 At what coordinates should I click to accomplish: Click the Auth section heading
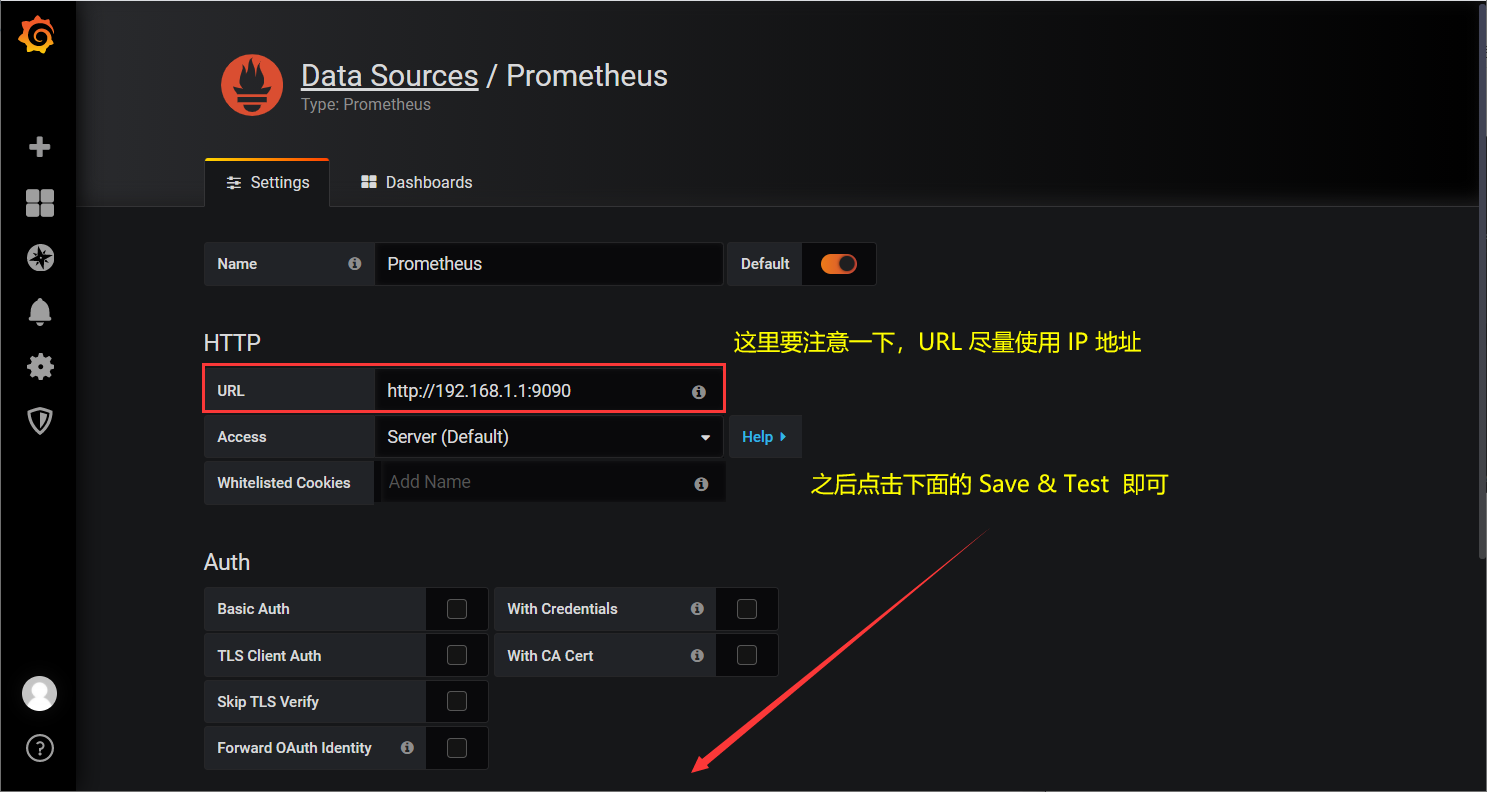tap(227, 562)
